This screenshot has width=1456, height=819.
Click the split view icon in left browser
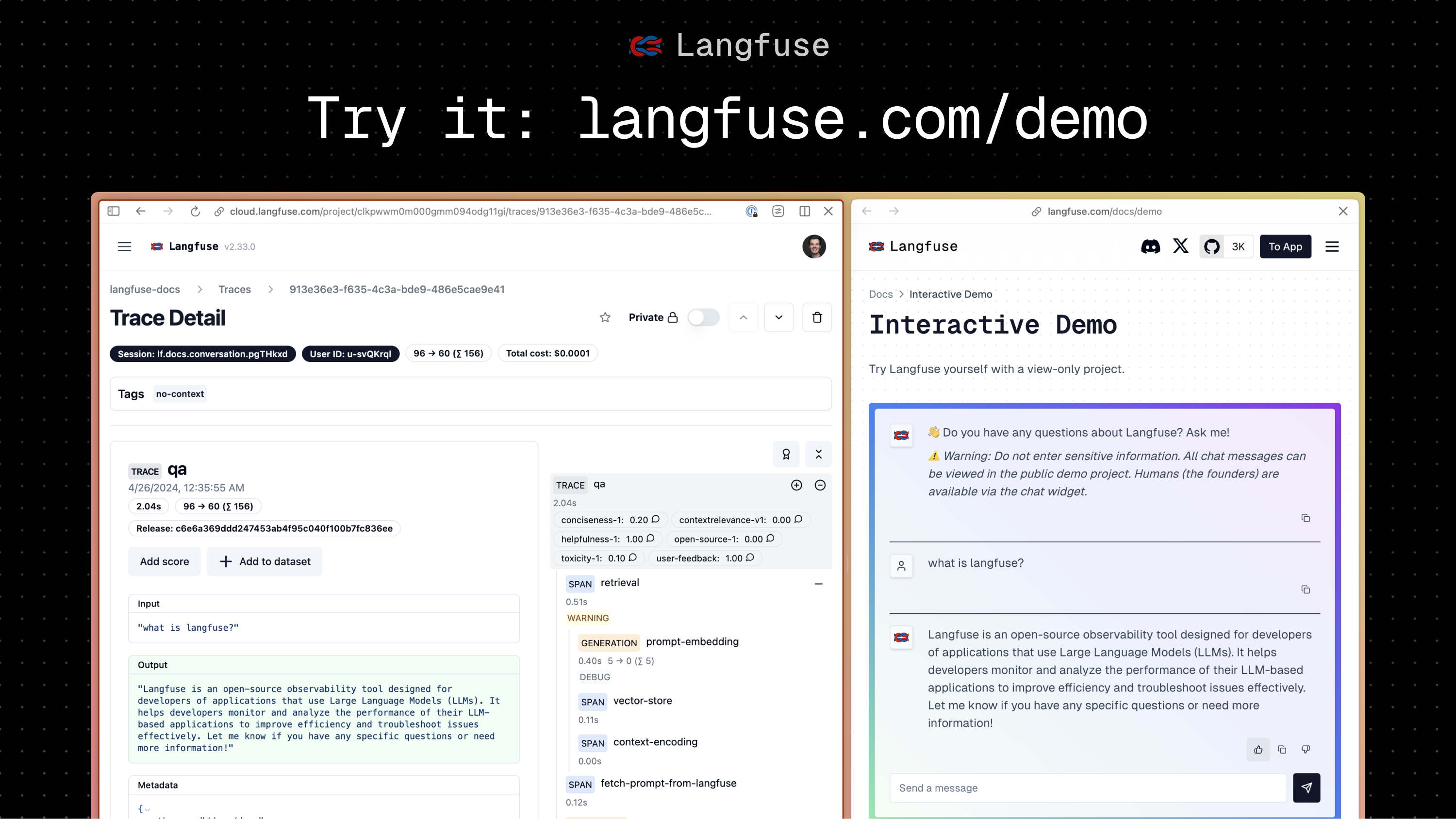[x=805, y=211]
